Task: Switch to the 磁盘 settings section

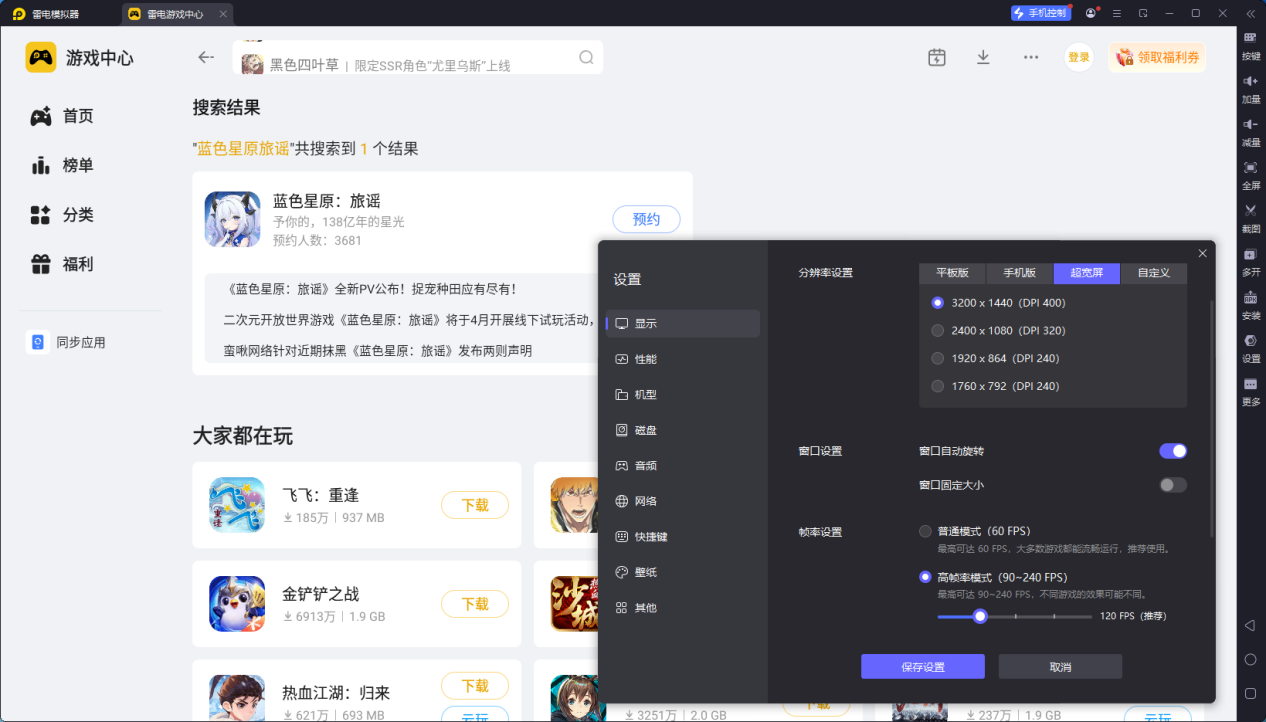Action: tap(648, 429)
